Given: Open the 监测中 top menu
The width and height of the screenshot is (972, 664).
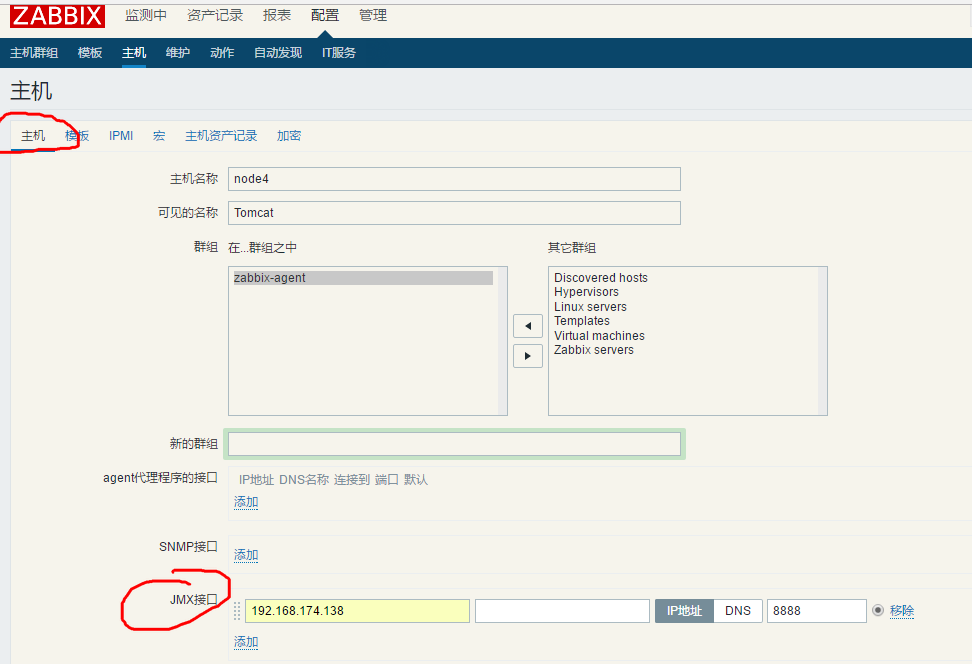Looking at the screenshot, I should tap(146, 15).
